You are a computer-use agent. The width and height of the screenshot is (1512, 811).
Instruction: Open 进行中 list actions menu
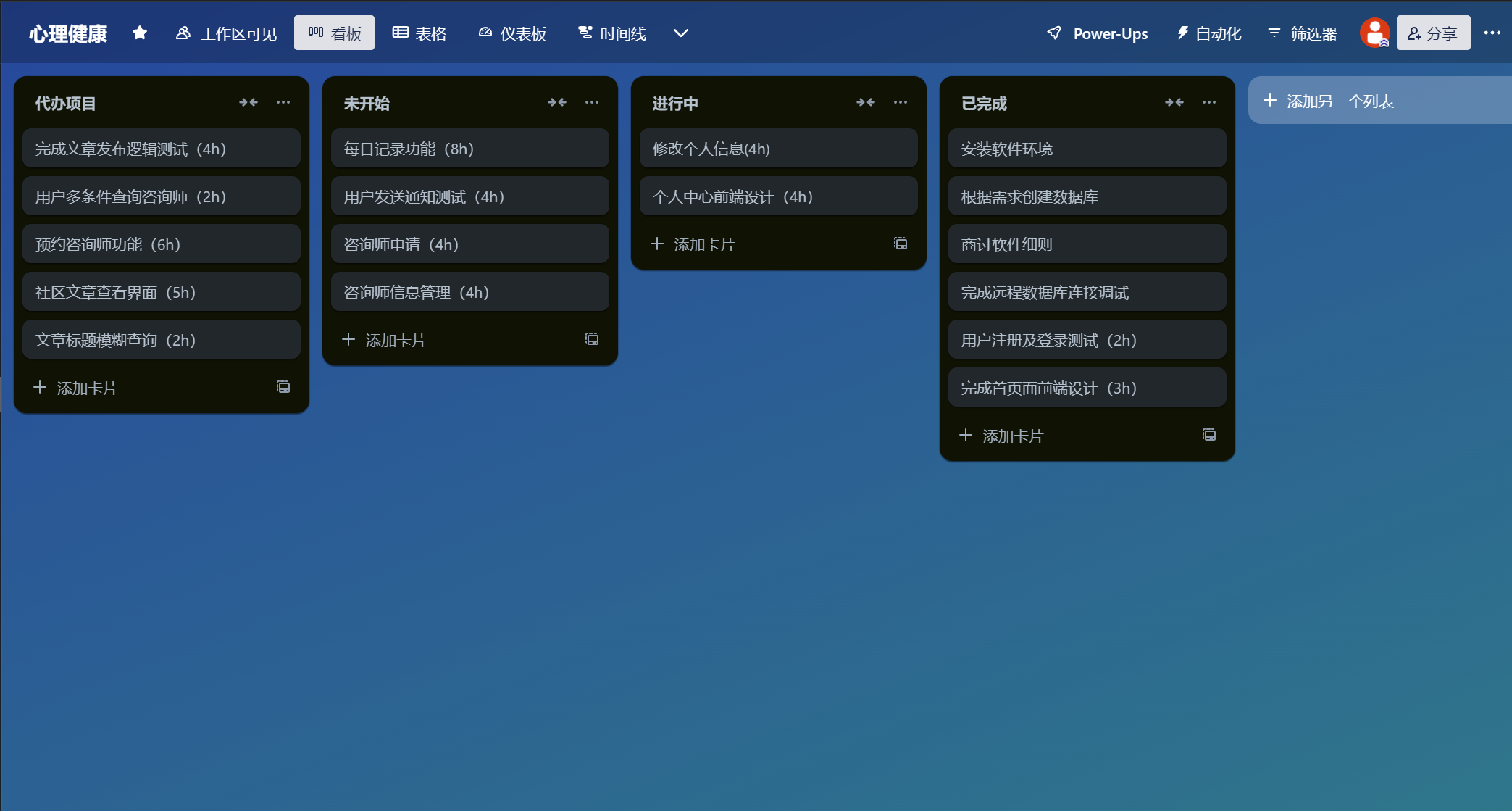pos(901,103)
